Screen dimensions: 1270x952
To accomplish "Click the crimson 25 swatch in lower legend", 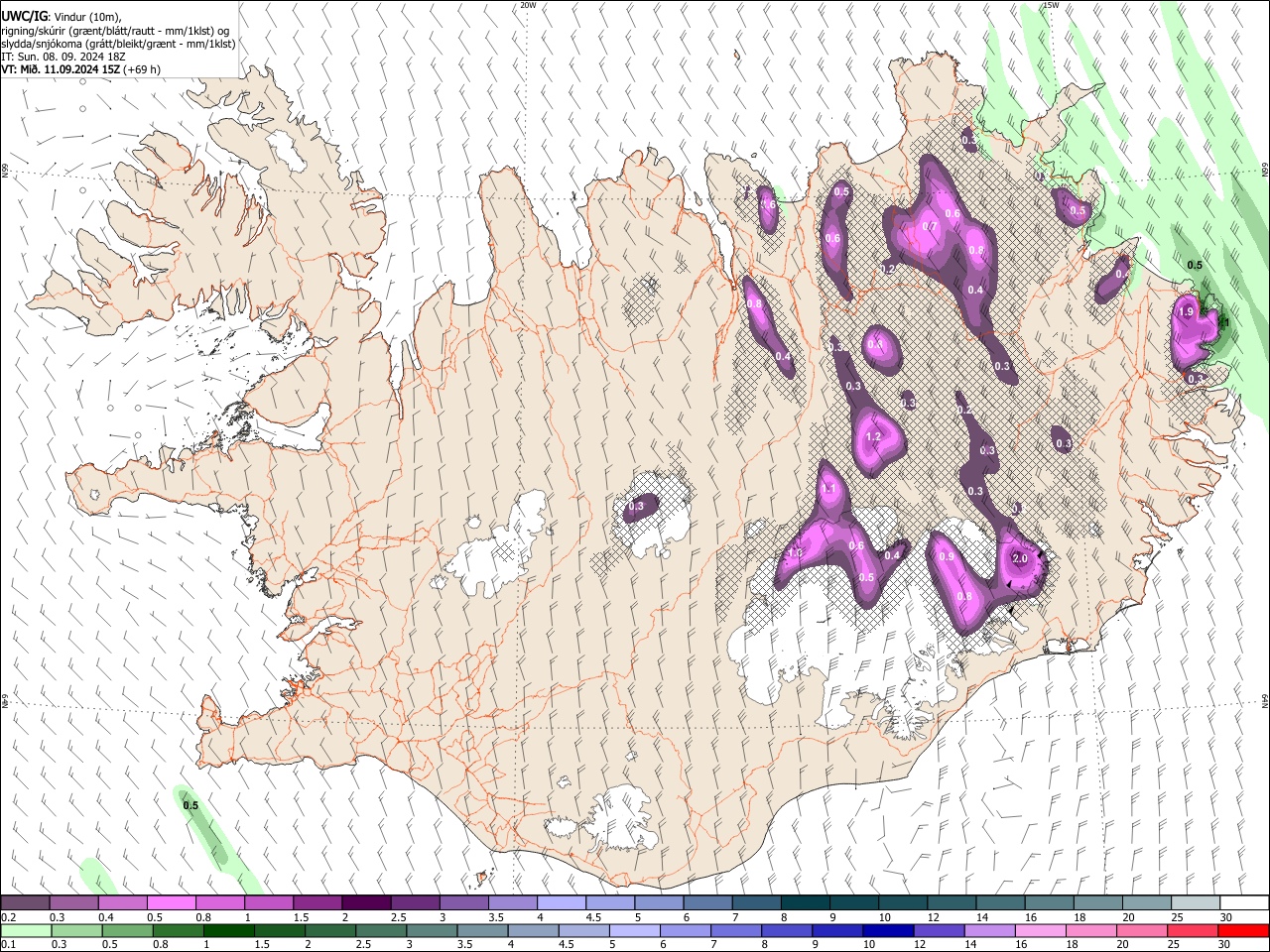I will (x=1193, y=931).
